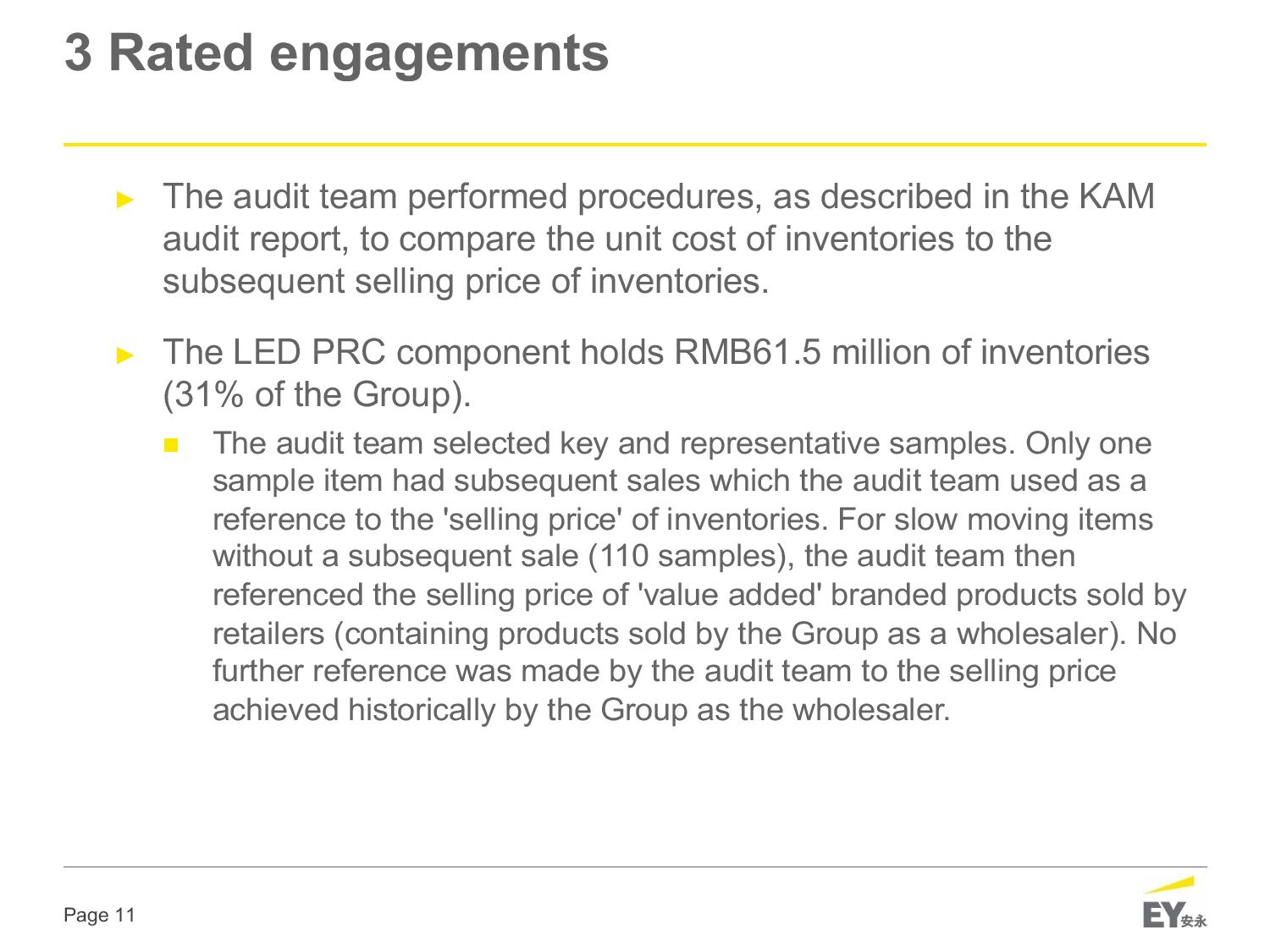Screen dimensions: 1270x952
Task: Click the gray footer separator line
Action: click(x=635, y=867)
